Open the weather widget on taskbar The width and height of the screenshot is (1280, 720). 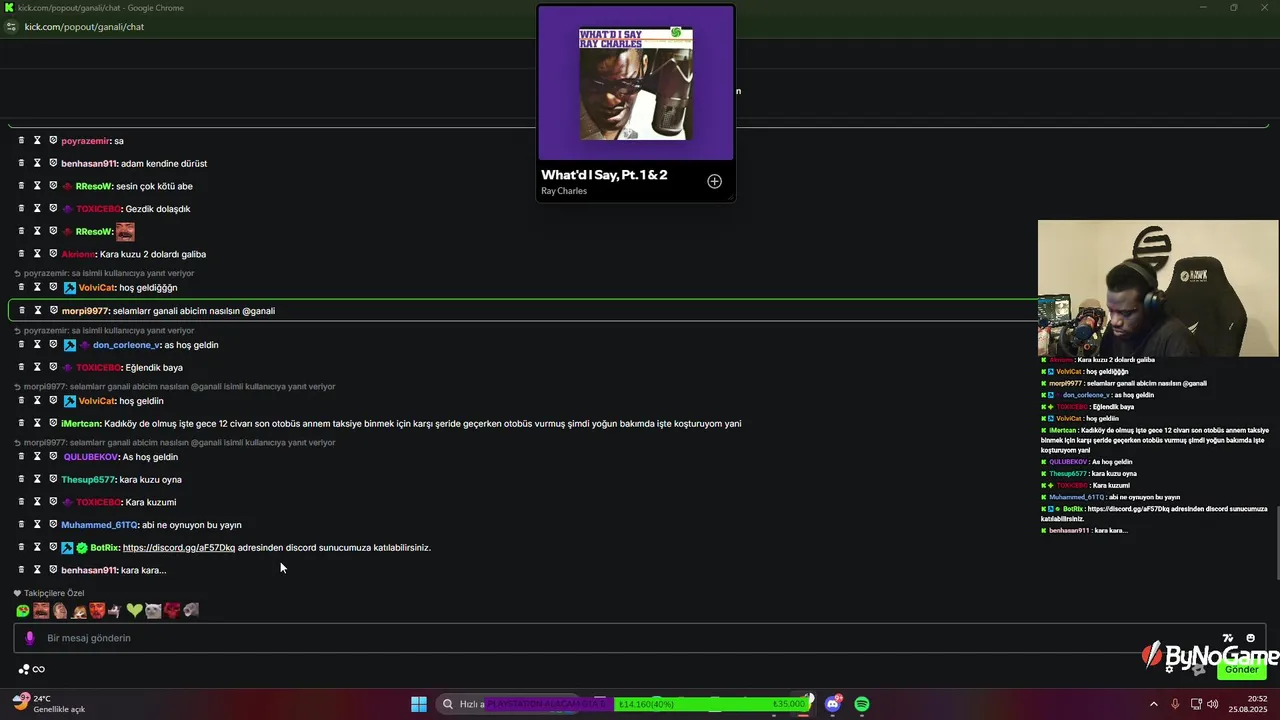coord(50,704)
